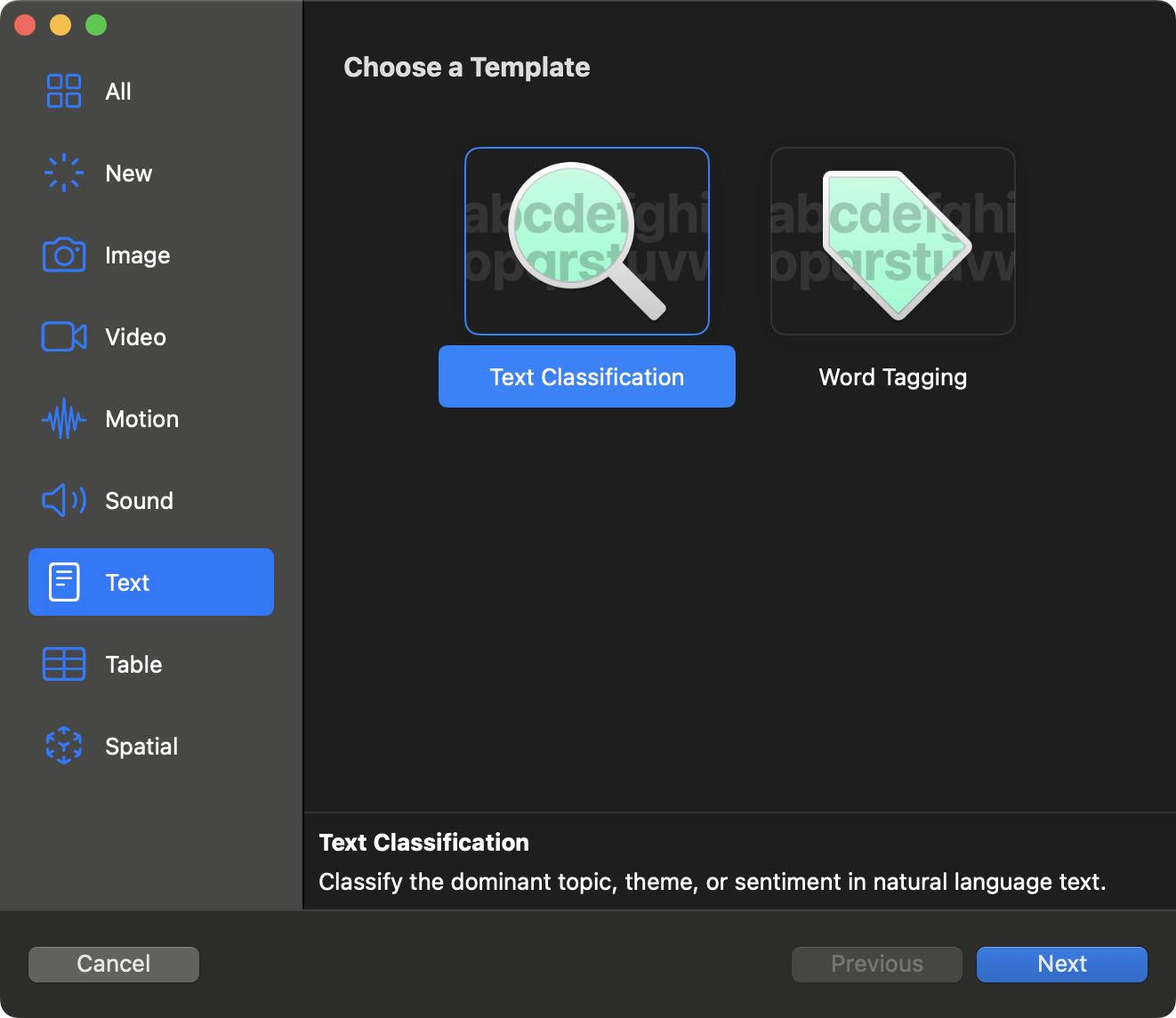The image size is (1176, 1018).
Task: Click the New sparkle icon
Action: coord(64,173)
